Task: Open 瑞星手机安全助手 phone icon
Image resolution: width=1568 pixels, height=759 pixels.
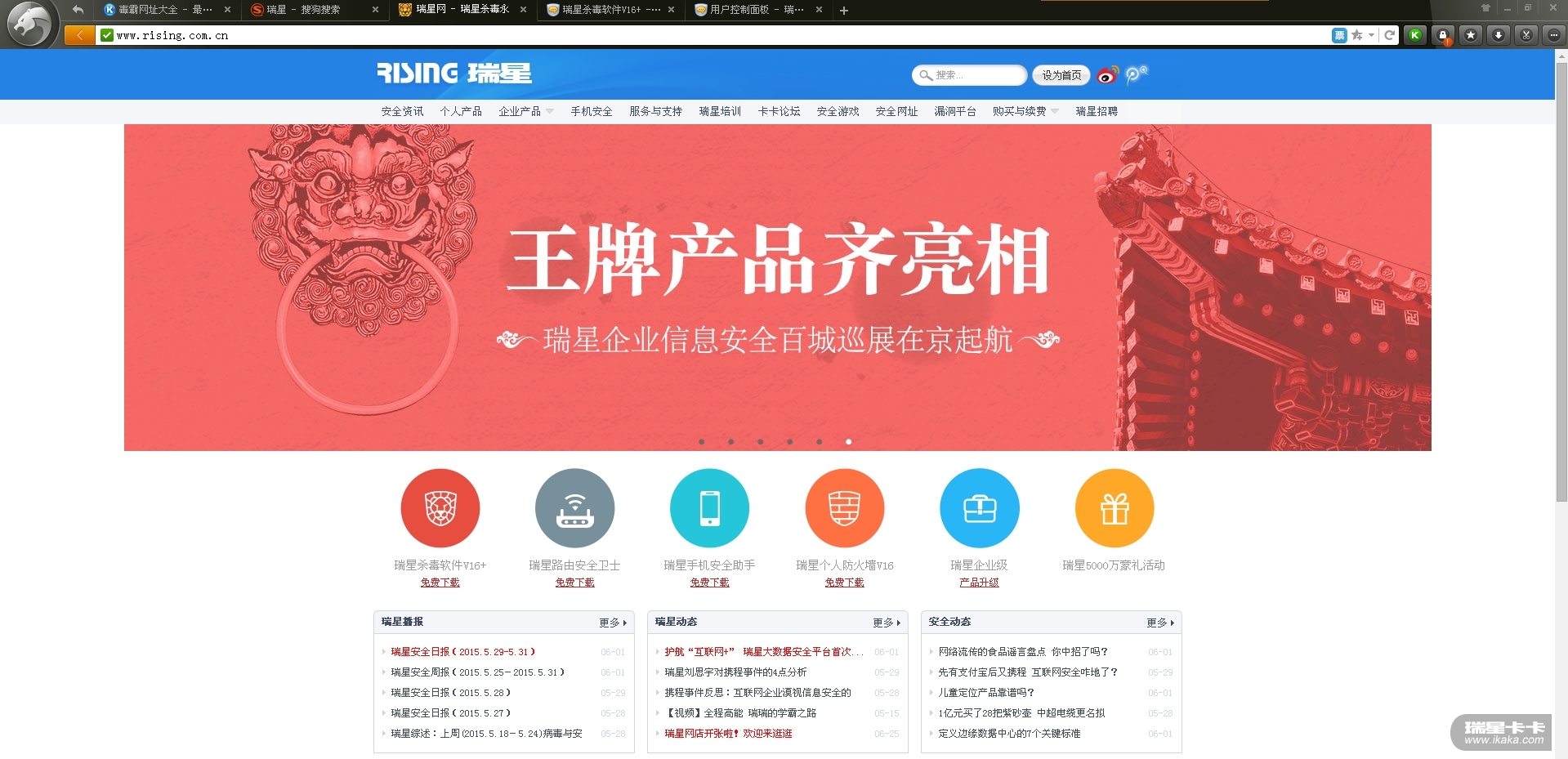Action: pyautogui.click(x=709, y=507)
